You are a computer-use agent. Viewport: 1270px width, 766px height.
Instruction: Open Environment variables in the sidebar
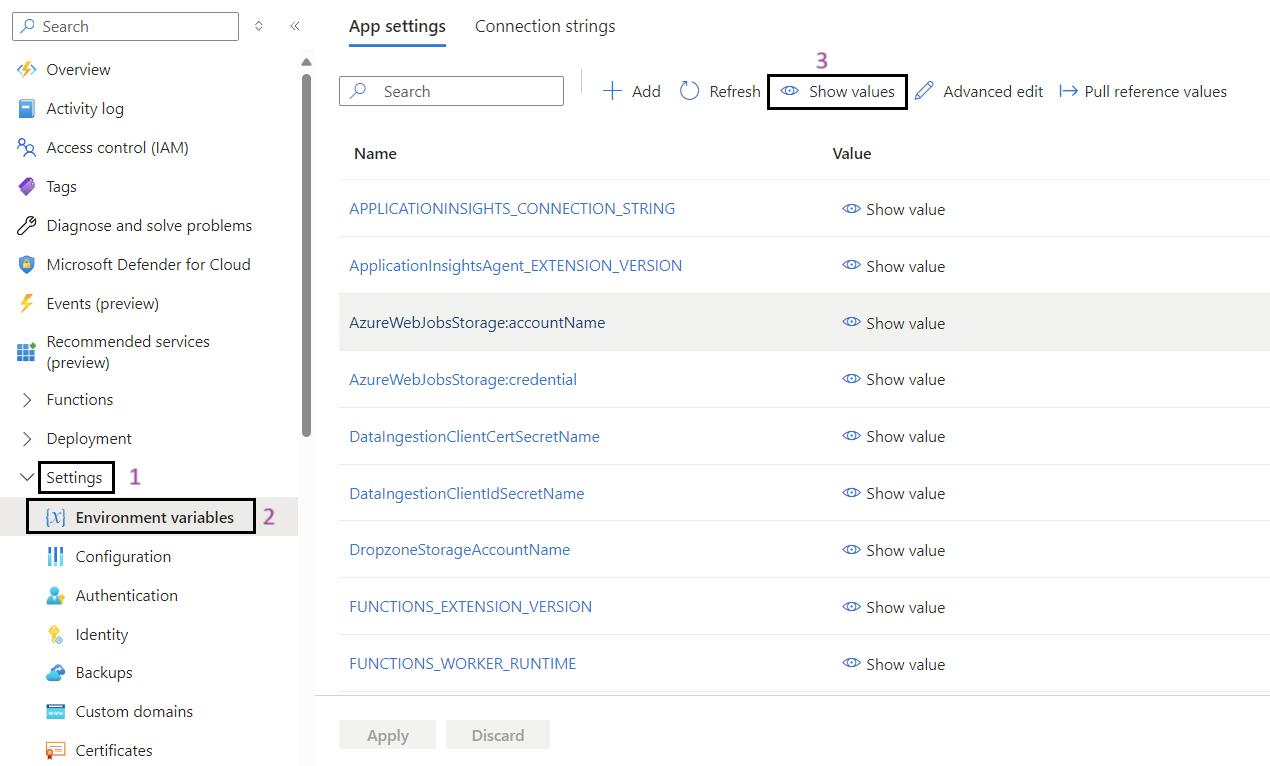[x=154, y=517]
